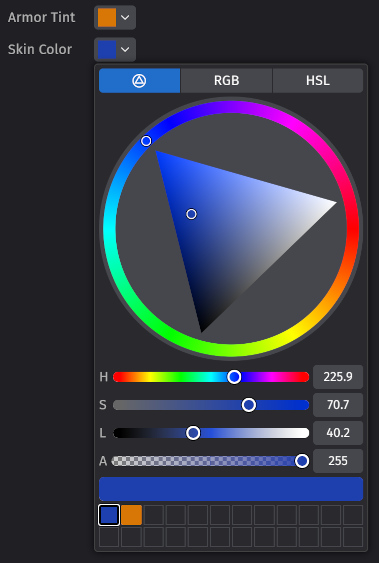Viewport: 379px width, 563px height.
Task: Click the S saturation slider handle
Action: click(x=249, y=405)
